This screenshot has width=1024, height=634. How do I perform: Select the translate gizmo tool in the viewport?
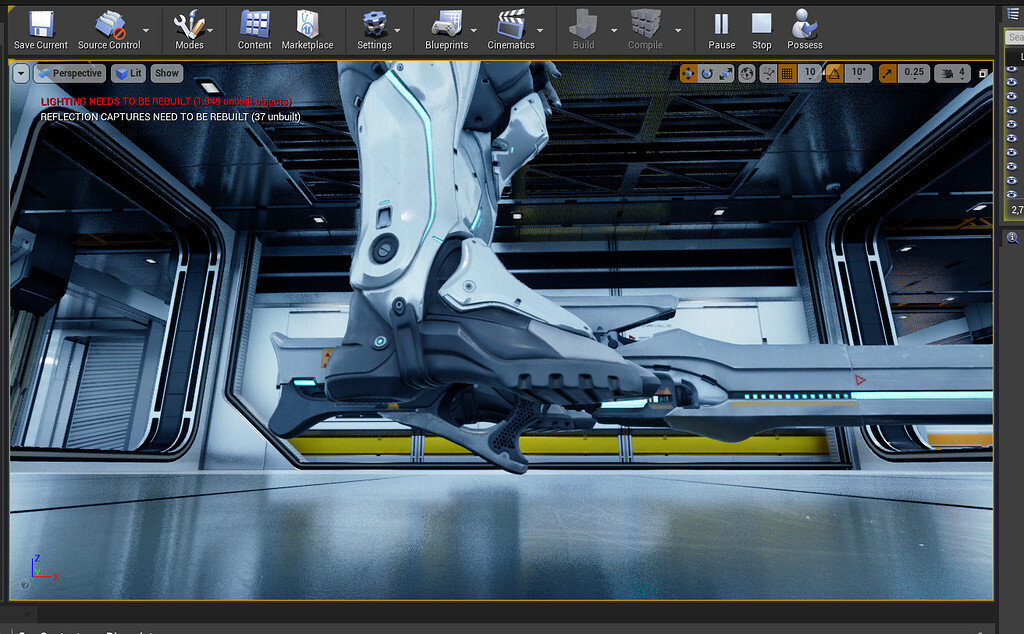point(688,73)
